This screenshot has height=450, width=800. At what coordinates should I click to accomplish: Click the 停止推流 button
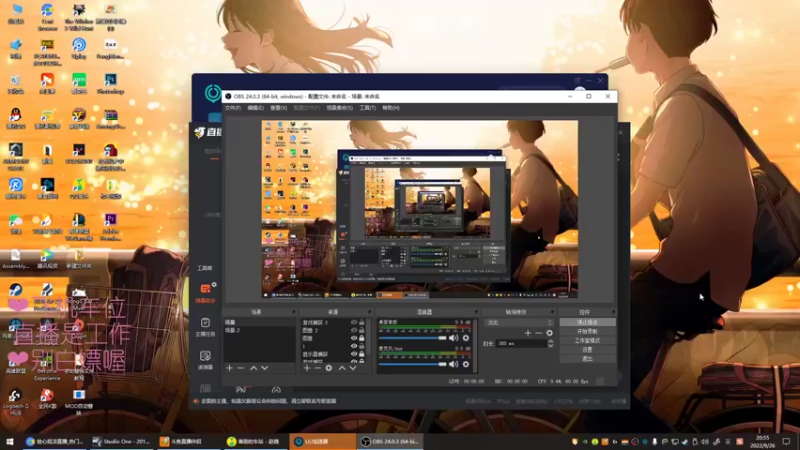point(587,322)
